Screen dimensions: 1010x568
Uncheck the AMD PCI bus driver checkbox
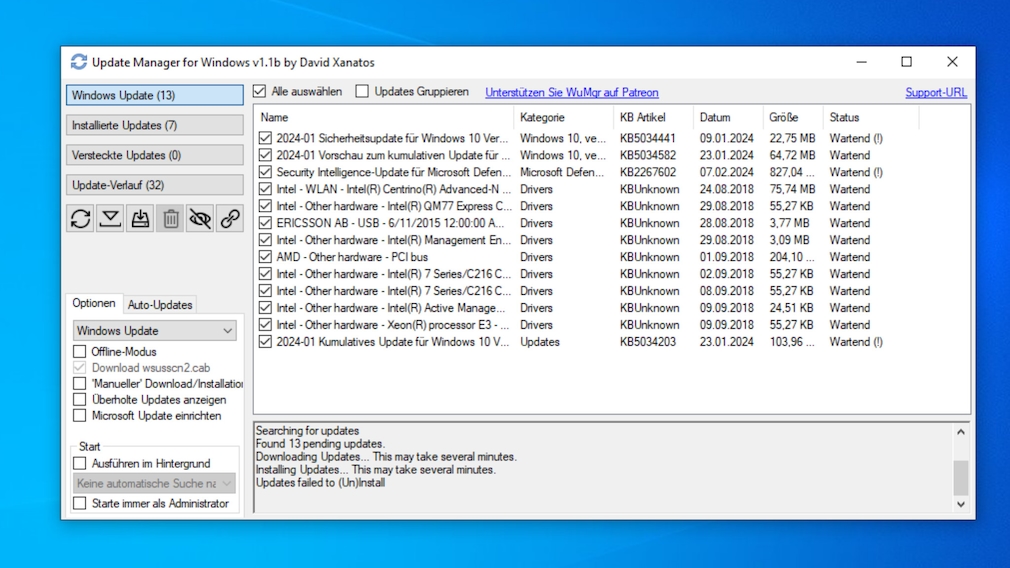coord(265,257)
